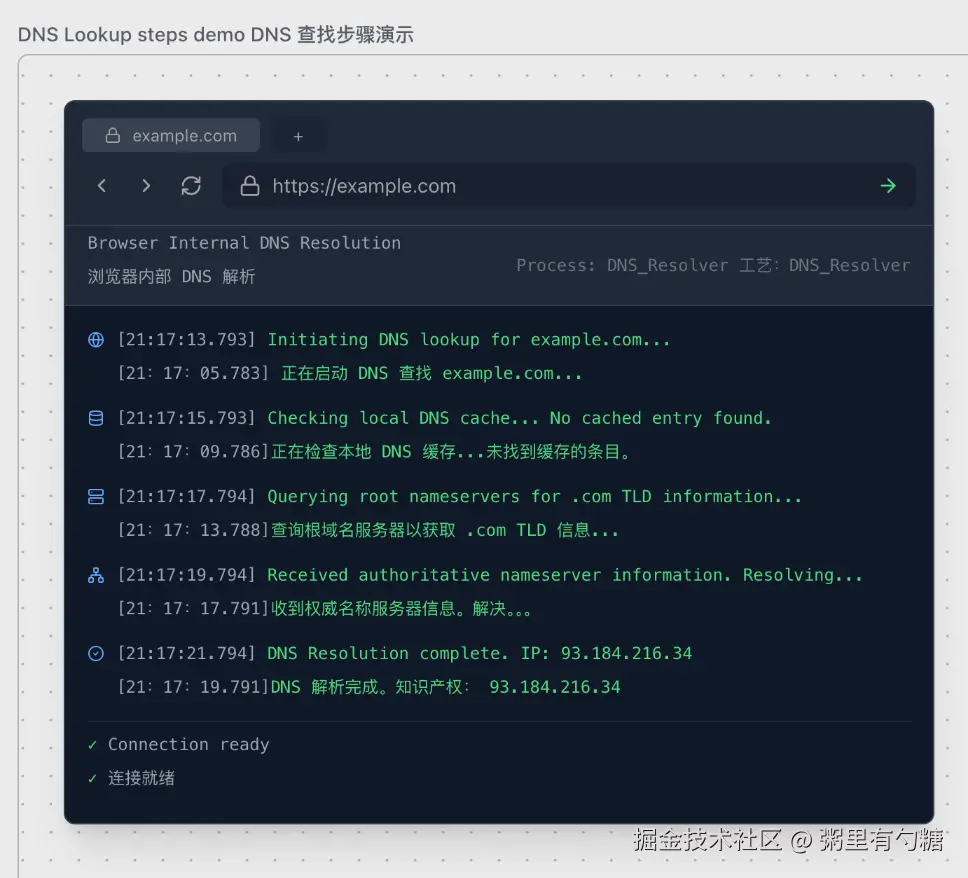
Task: Click the checkmark beside Connection ready
Action: click(93, 745)
